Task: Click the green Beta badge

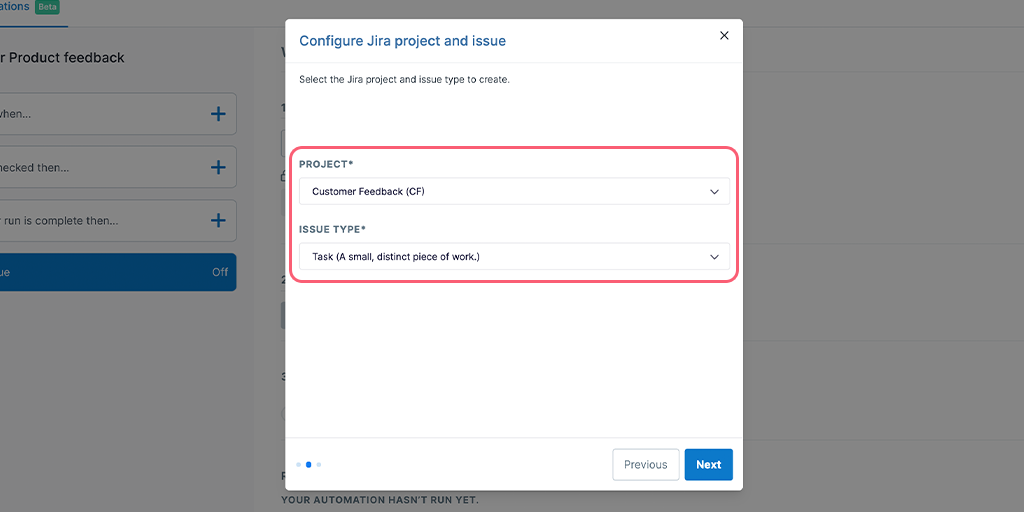Action: pyautogui.click(x=48, y=7)
